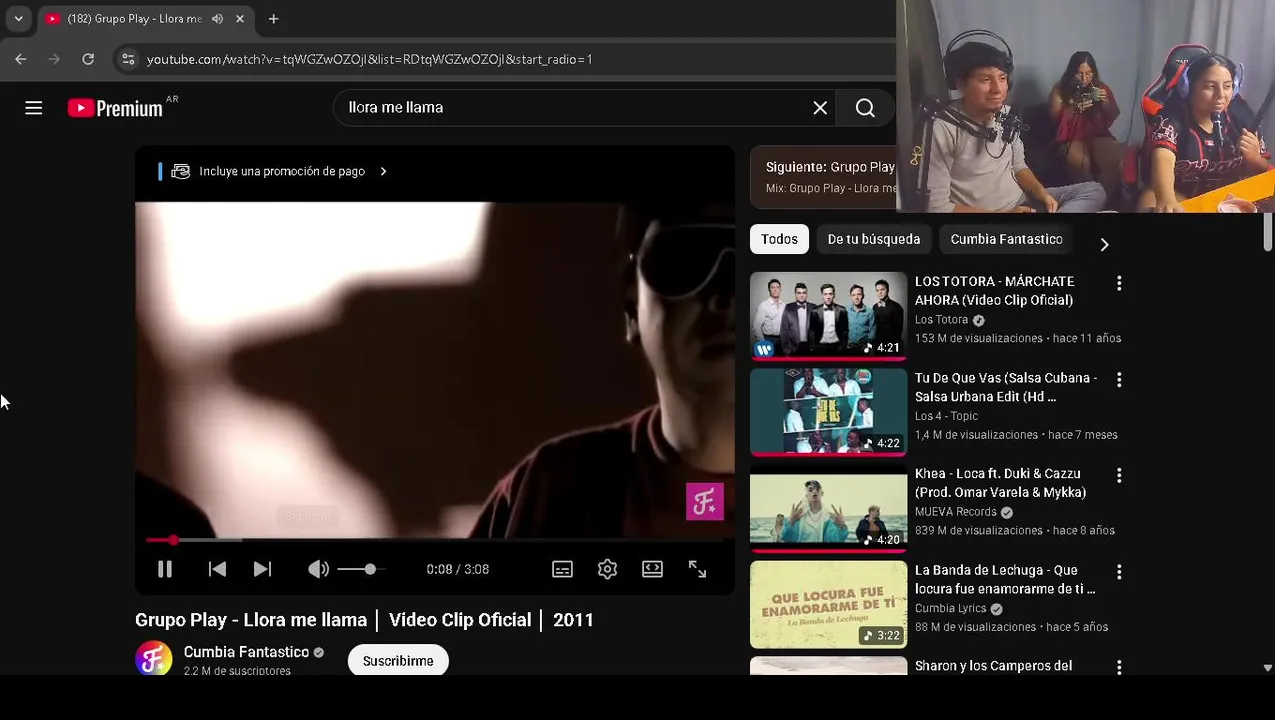The width and height of the screenshot is (1275, 720).
Task: Open the YouTube hamburger guide menu
Action: pyautogui.click(x=34, y=108)
